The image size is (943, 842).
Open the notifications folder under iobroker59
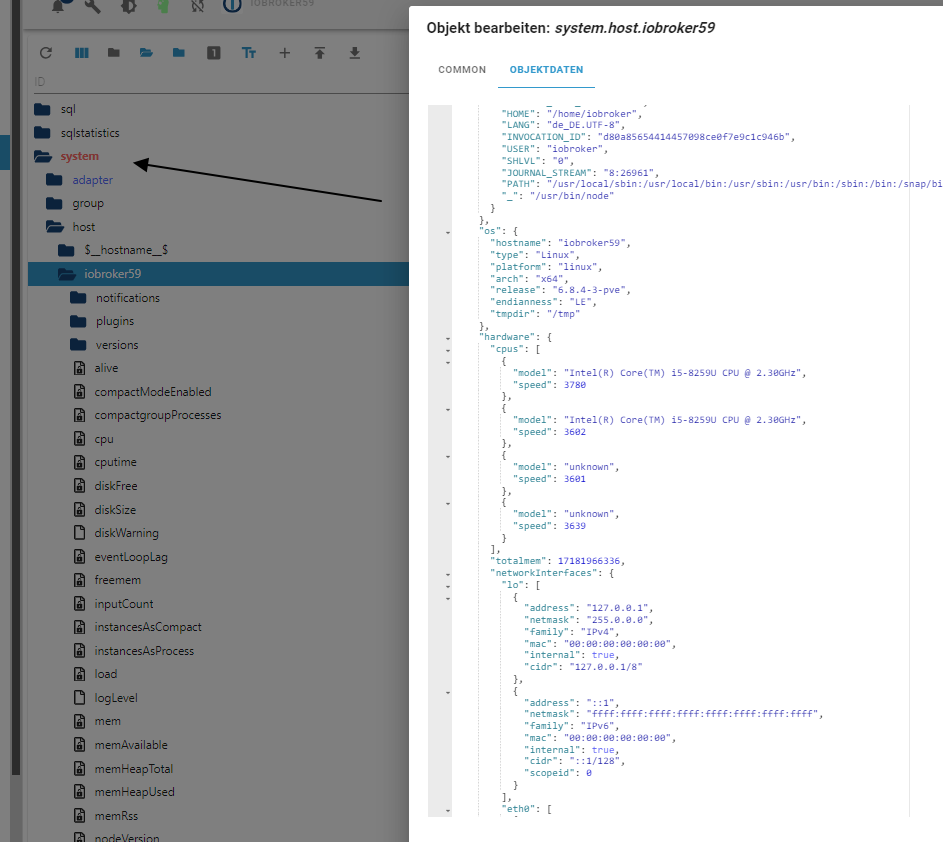coord(127,298)
